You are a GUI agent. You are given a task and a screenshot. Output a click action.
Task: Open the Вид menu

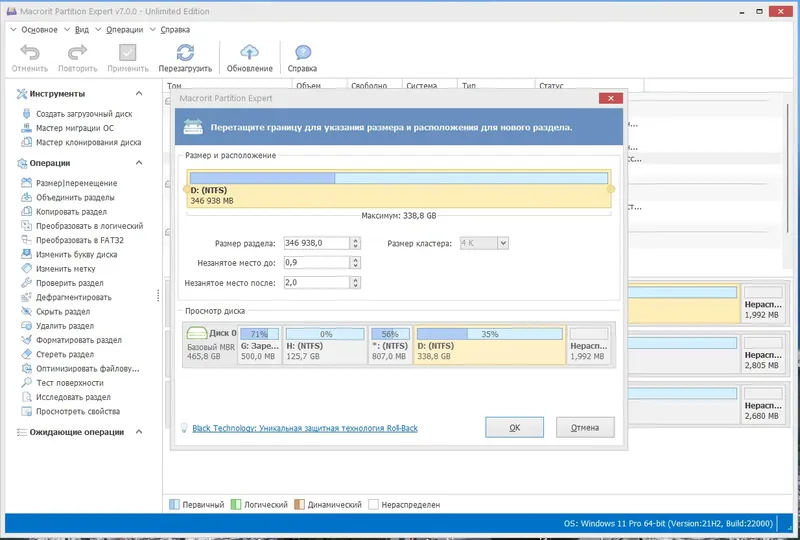pos(82,30)
